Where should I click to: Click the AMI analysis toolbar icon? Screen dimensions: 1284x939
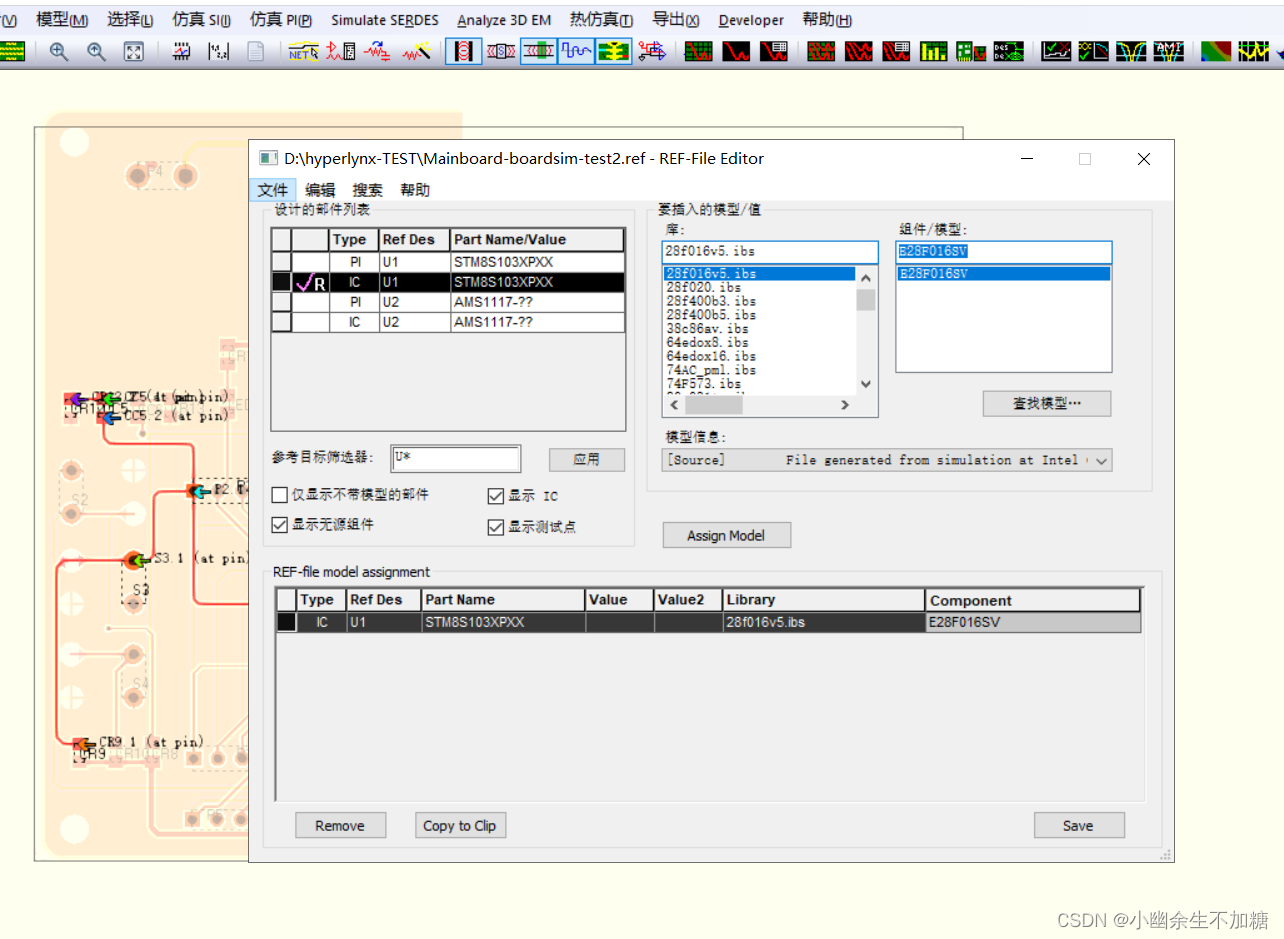[1168, 51]
